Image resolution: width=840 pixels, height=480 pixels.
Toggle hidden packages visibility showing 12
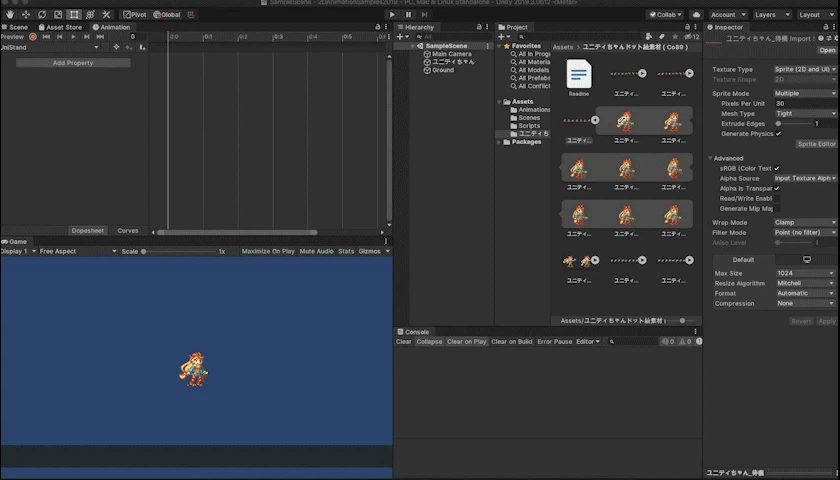pyautogui.click(x=692, y=36)
